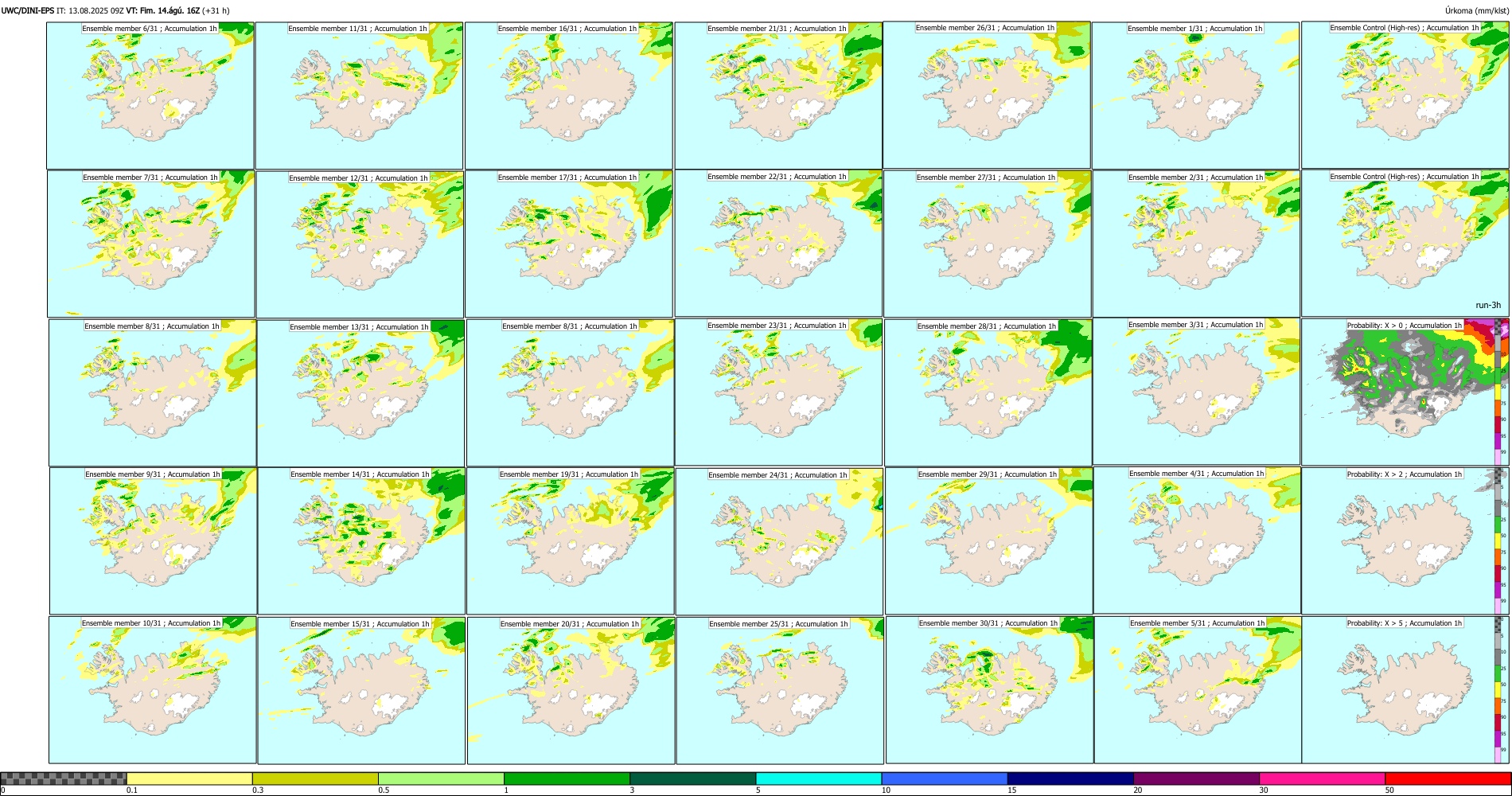
Task: Click the Ensemble member 28/31 map panel
Action: (988, 393)
